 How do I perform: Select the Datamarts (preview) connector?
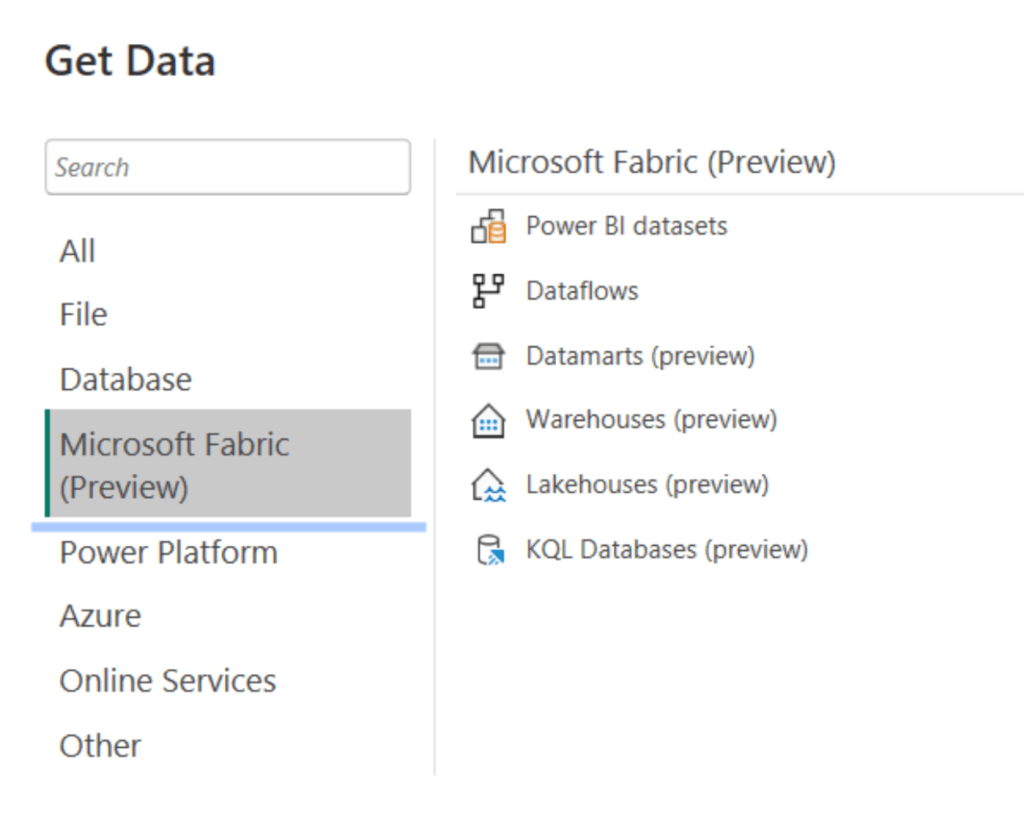point(639,356)
